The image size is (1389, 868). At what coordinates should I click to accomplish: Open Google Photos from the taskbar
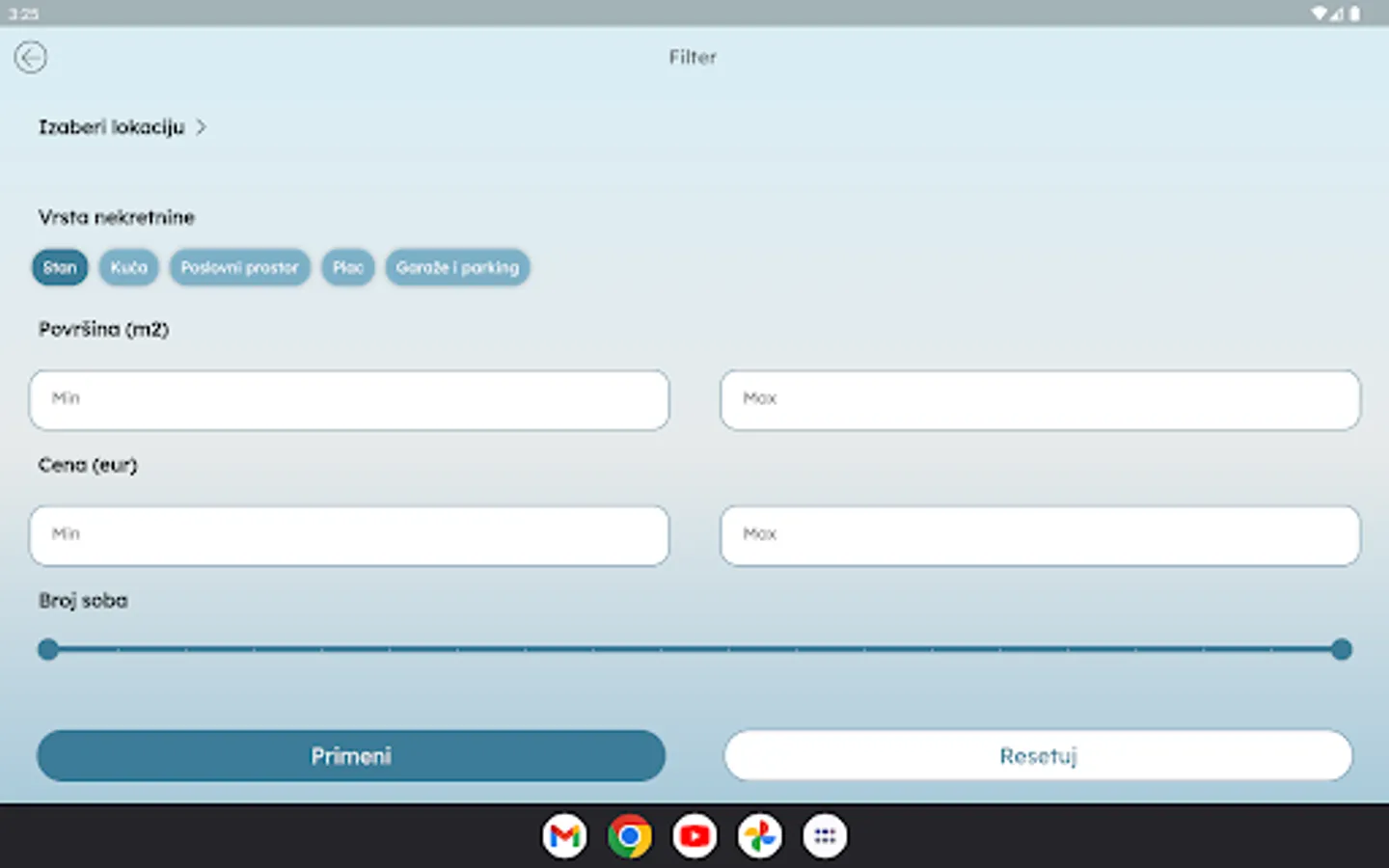(760, 836)
